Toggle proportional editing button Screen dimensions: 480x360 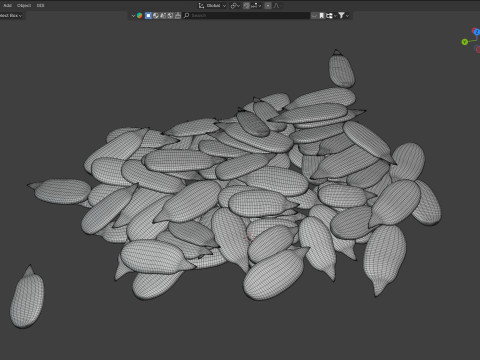tap(268, 6)
